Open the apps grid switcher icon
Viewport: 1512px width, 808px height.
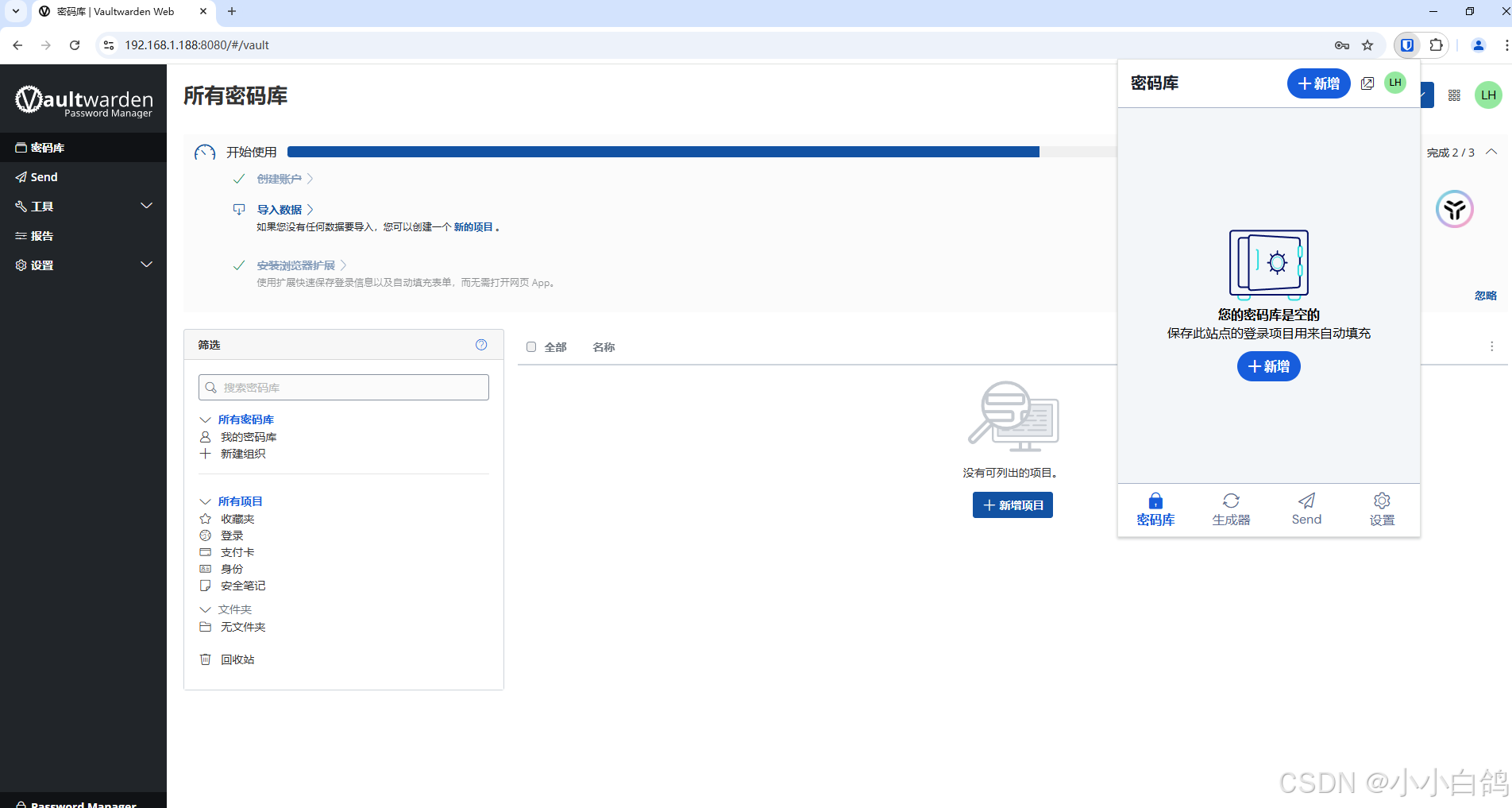(x=1454, y=95)
